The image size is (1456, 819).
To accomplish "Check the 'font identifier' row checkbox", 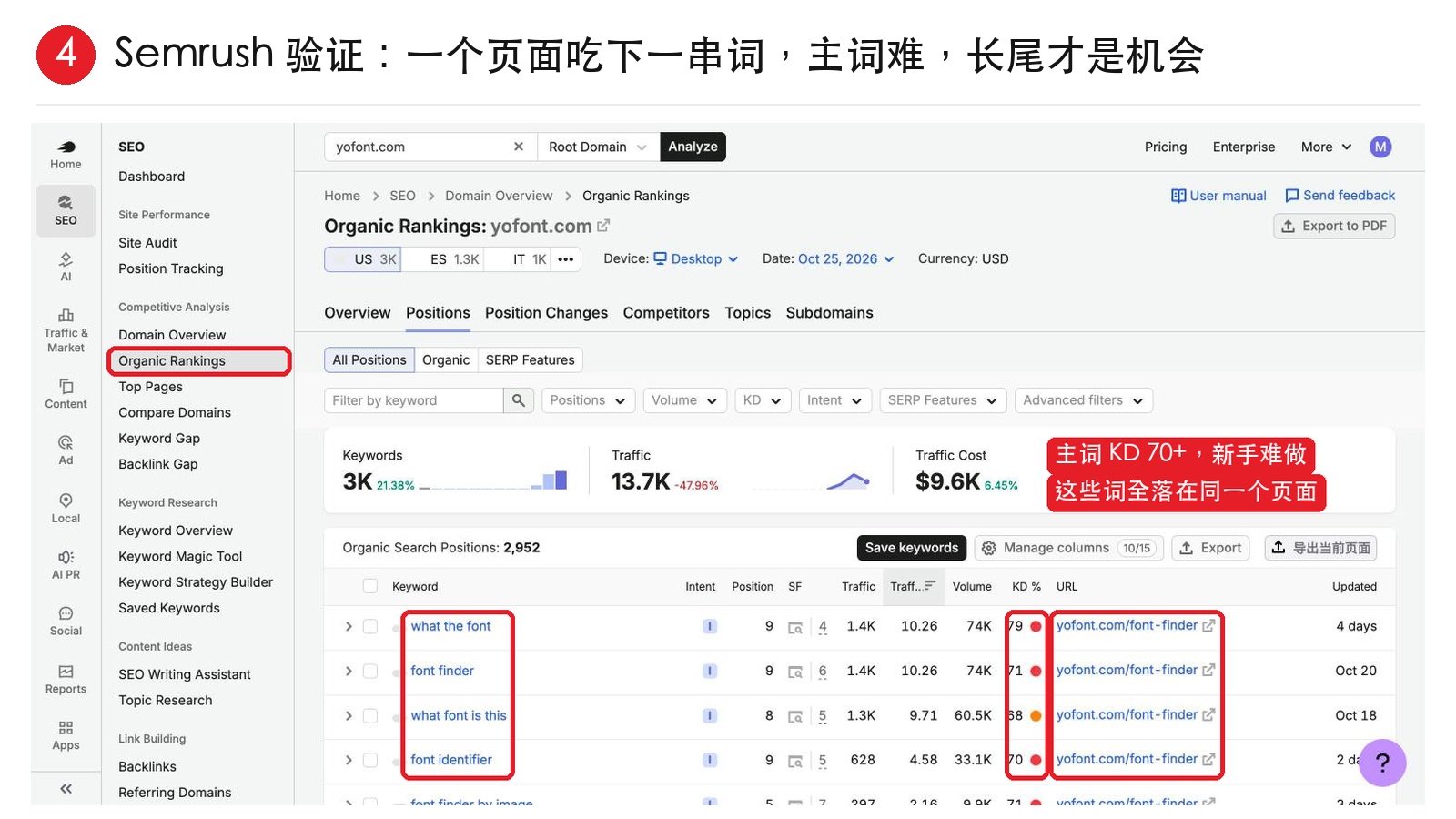I will tap(370, 760).
